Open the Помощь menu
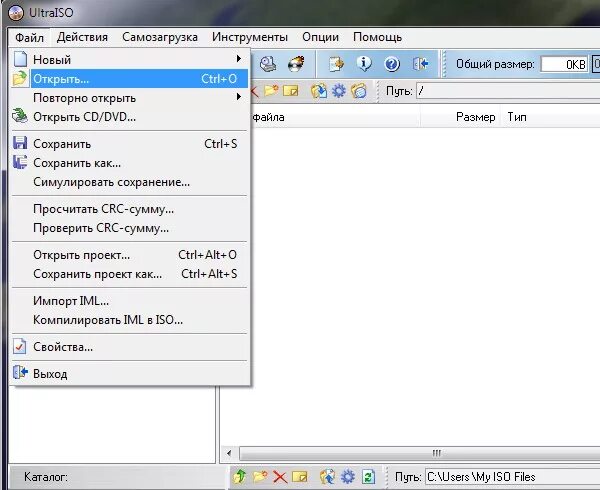600x490 pixels. click(377, 37)
